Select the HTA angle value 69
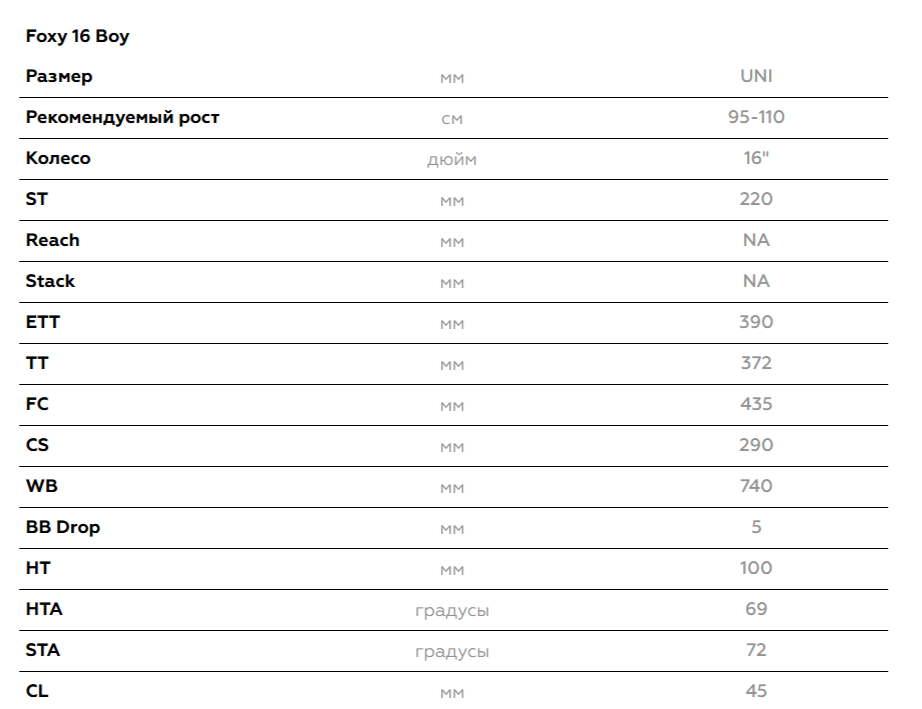Viewport: 922px width, 709px height. (756, 610)
